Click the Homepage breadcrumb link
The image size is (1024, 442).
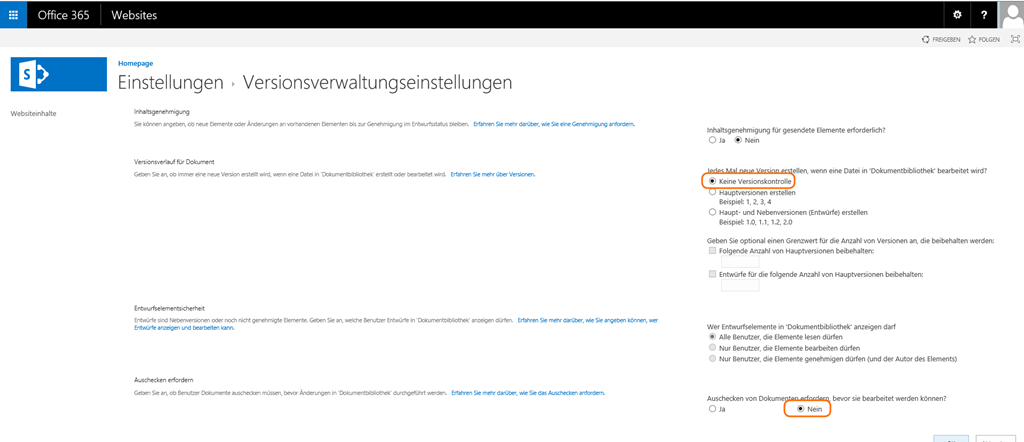point(135,63)
